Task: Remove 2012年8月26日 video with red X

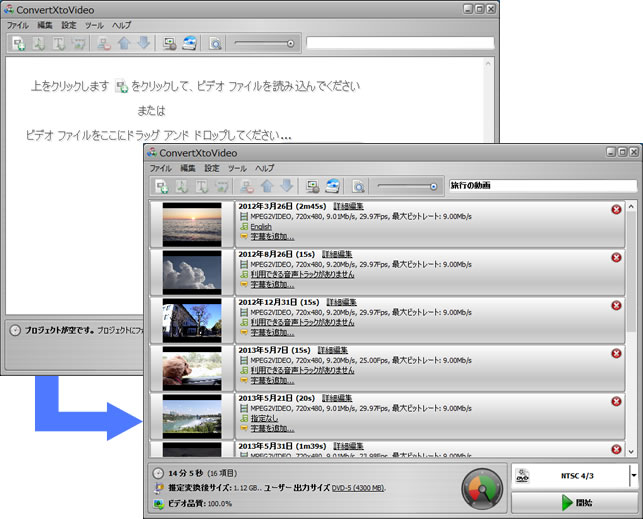Action: click(616, 257)
